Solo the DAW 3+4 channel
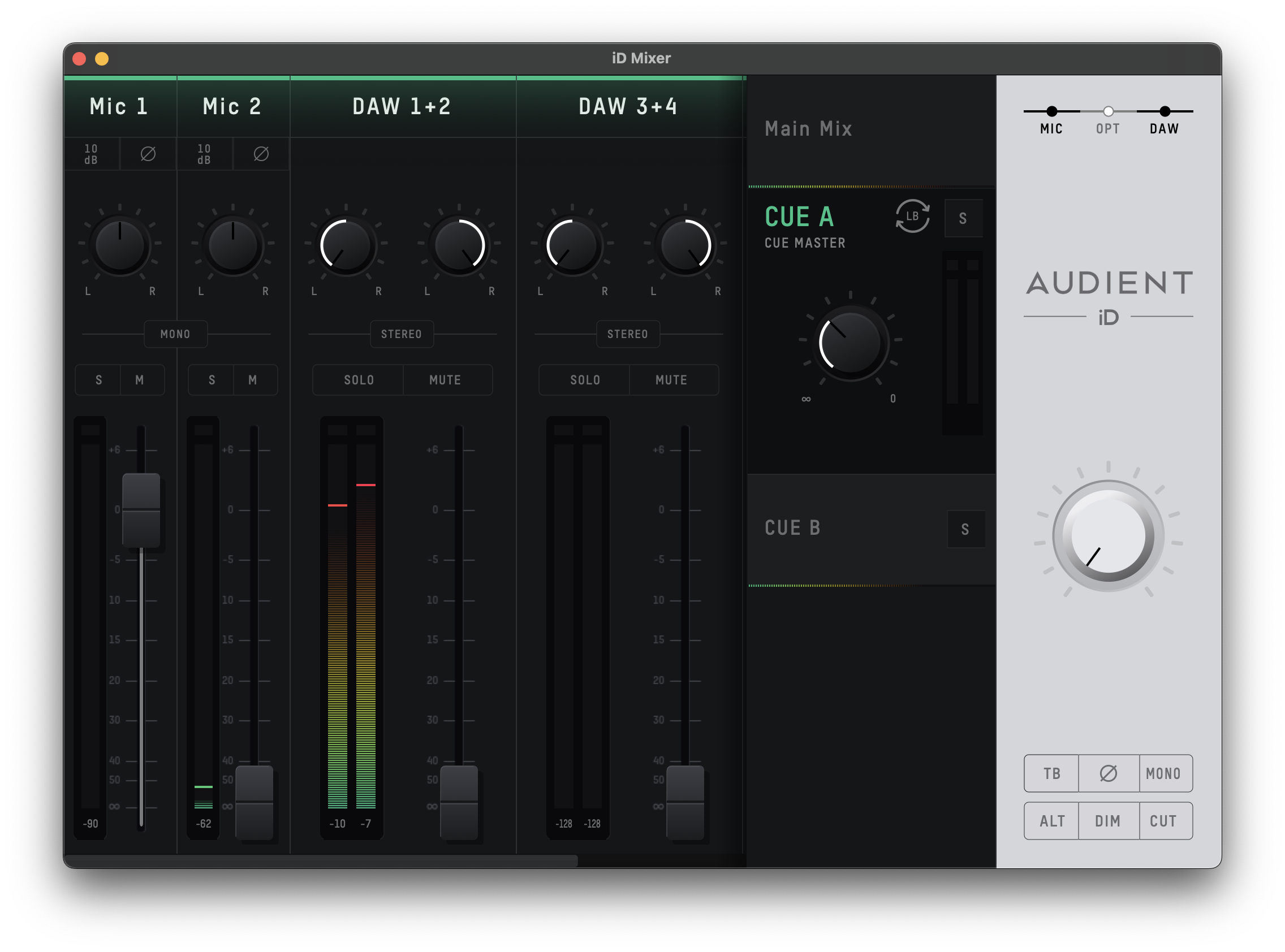1285x952 pixels. 585,380
